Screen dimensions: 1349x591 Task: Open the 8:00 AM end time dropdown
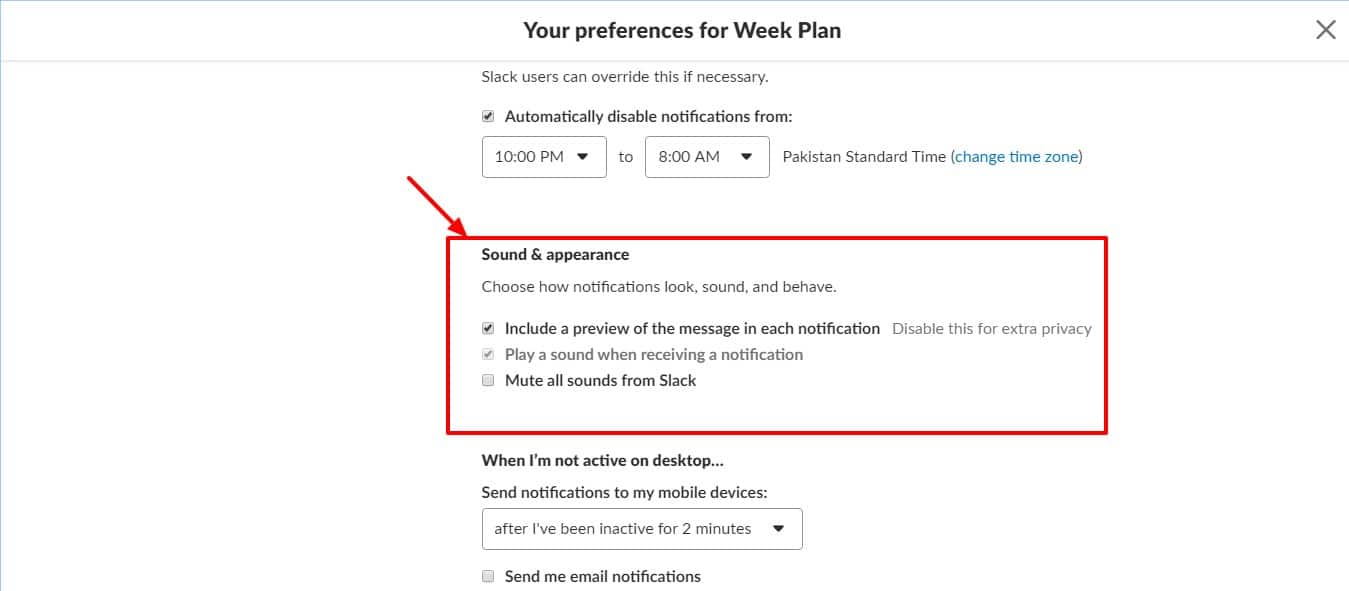(x=706, y=157)
